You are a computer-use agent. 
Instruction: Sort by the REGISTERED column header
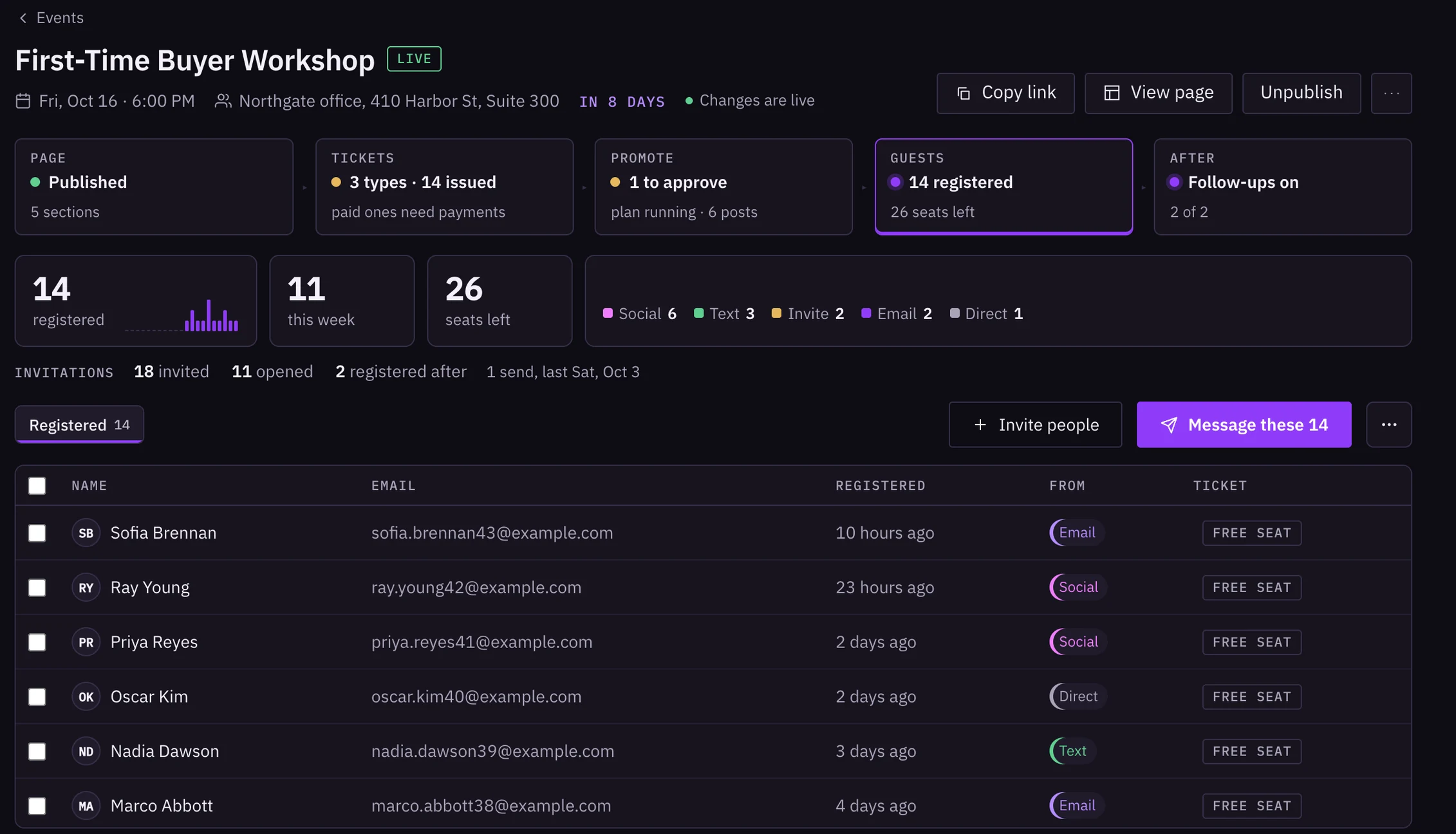880,486
